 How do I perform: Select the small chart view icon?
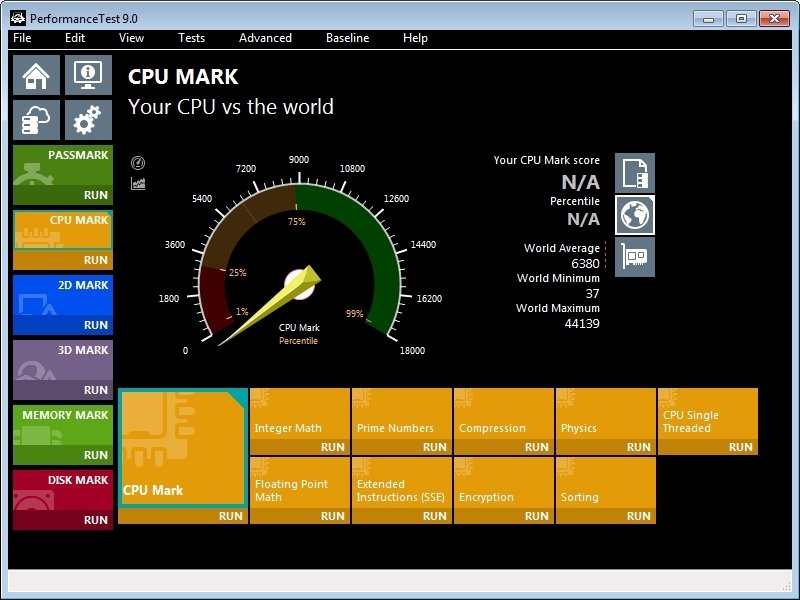click(x=138, y=184)
